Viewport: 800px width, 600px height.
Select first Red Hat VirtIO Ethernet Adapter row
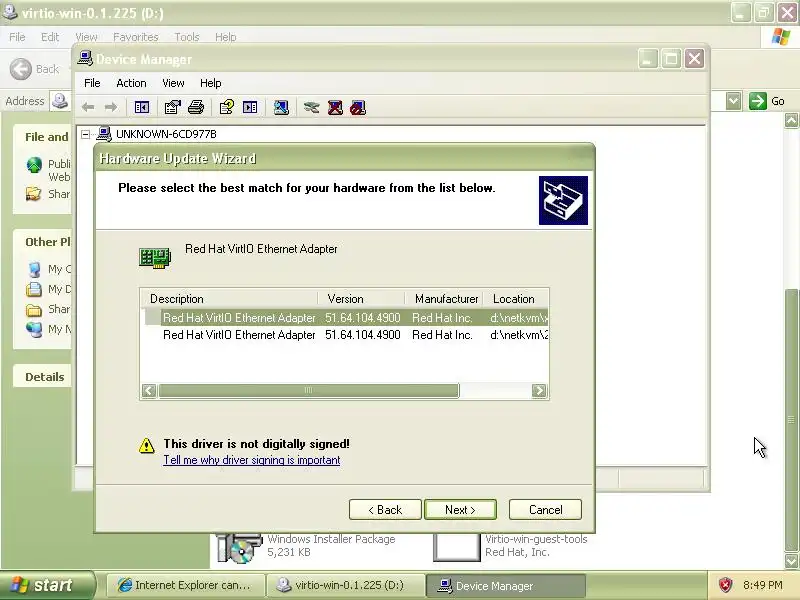344,317
